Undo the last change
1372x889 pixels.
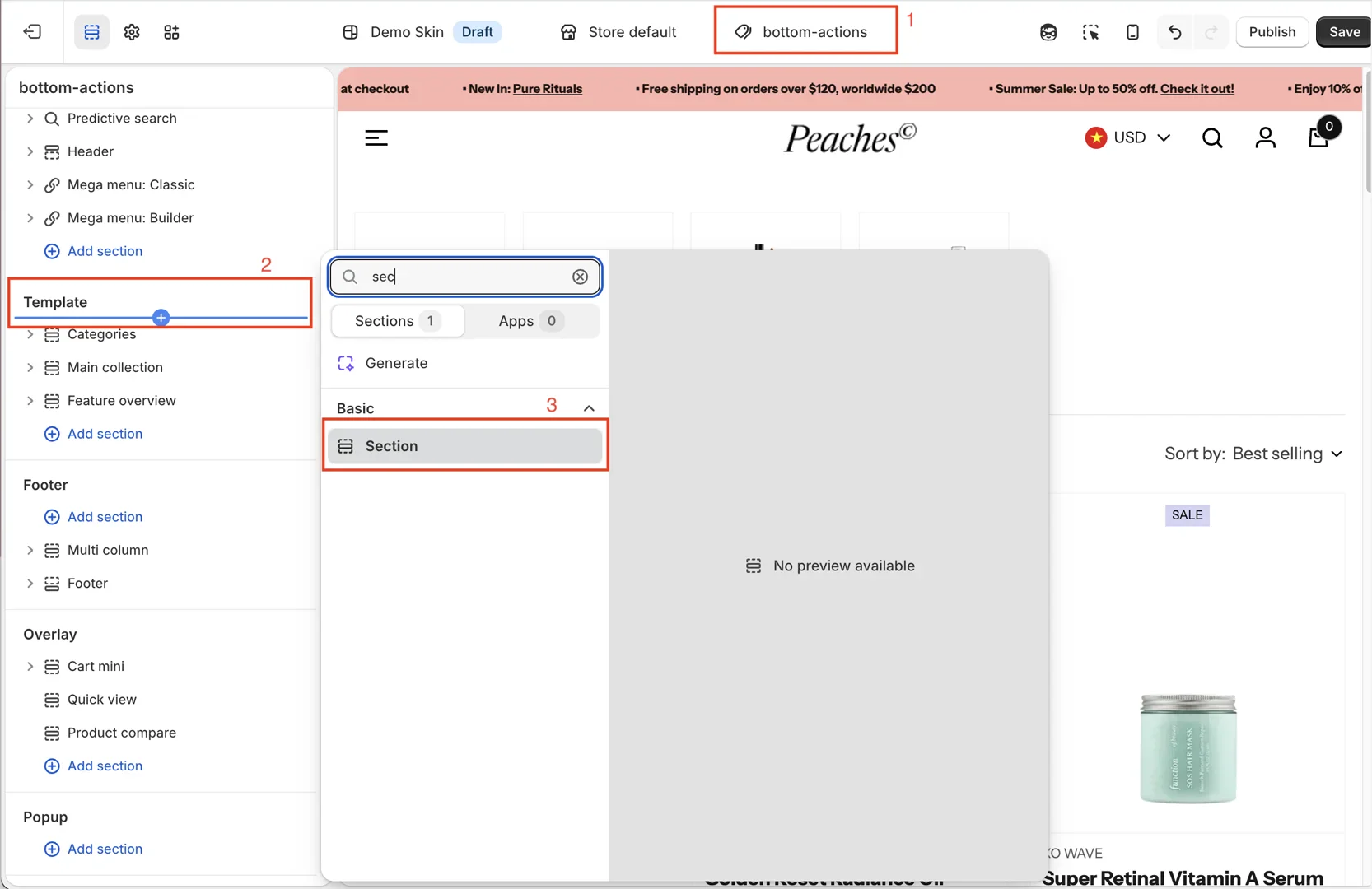1174,32
